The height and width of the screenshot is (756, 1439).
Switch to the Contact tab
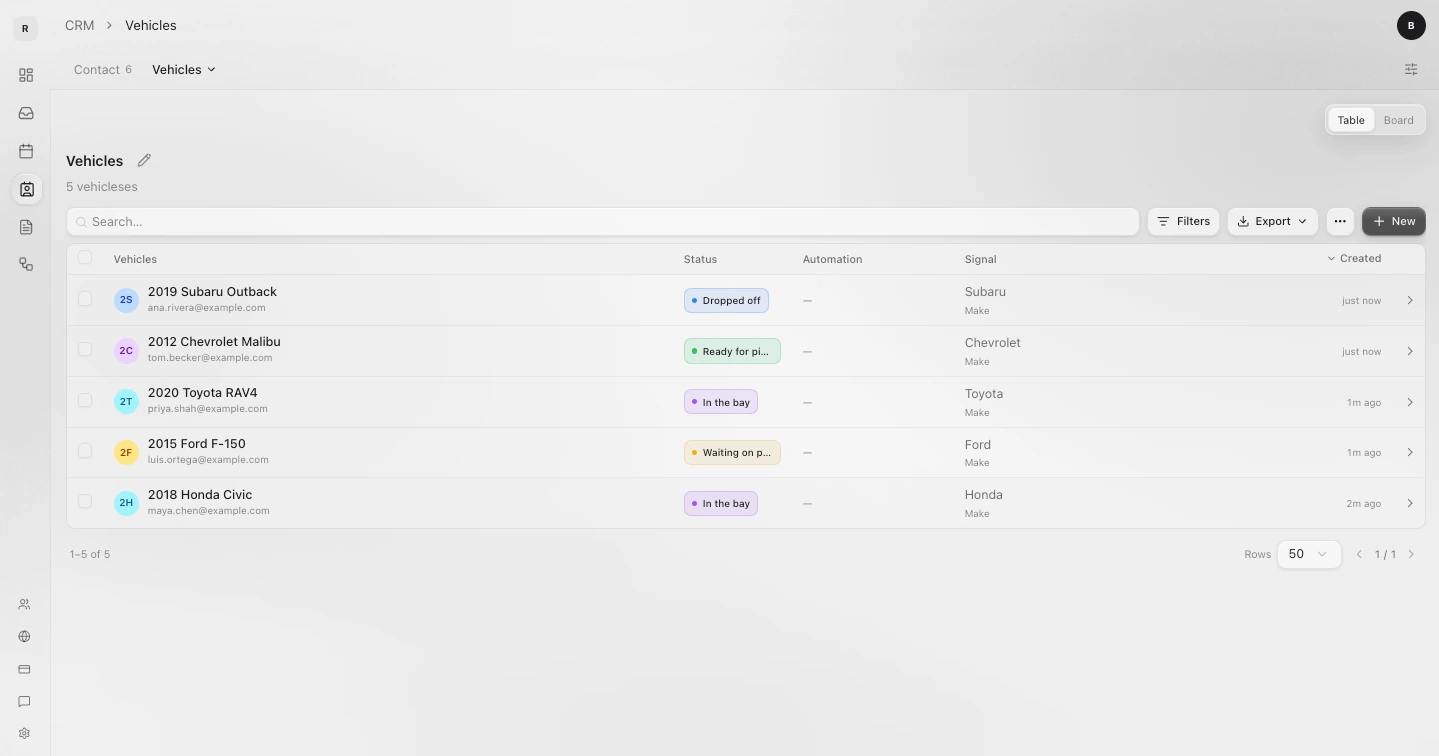tap(103, 69)
